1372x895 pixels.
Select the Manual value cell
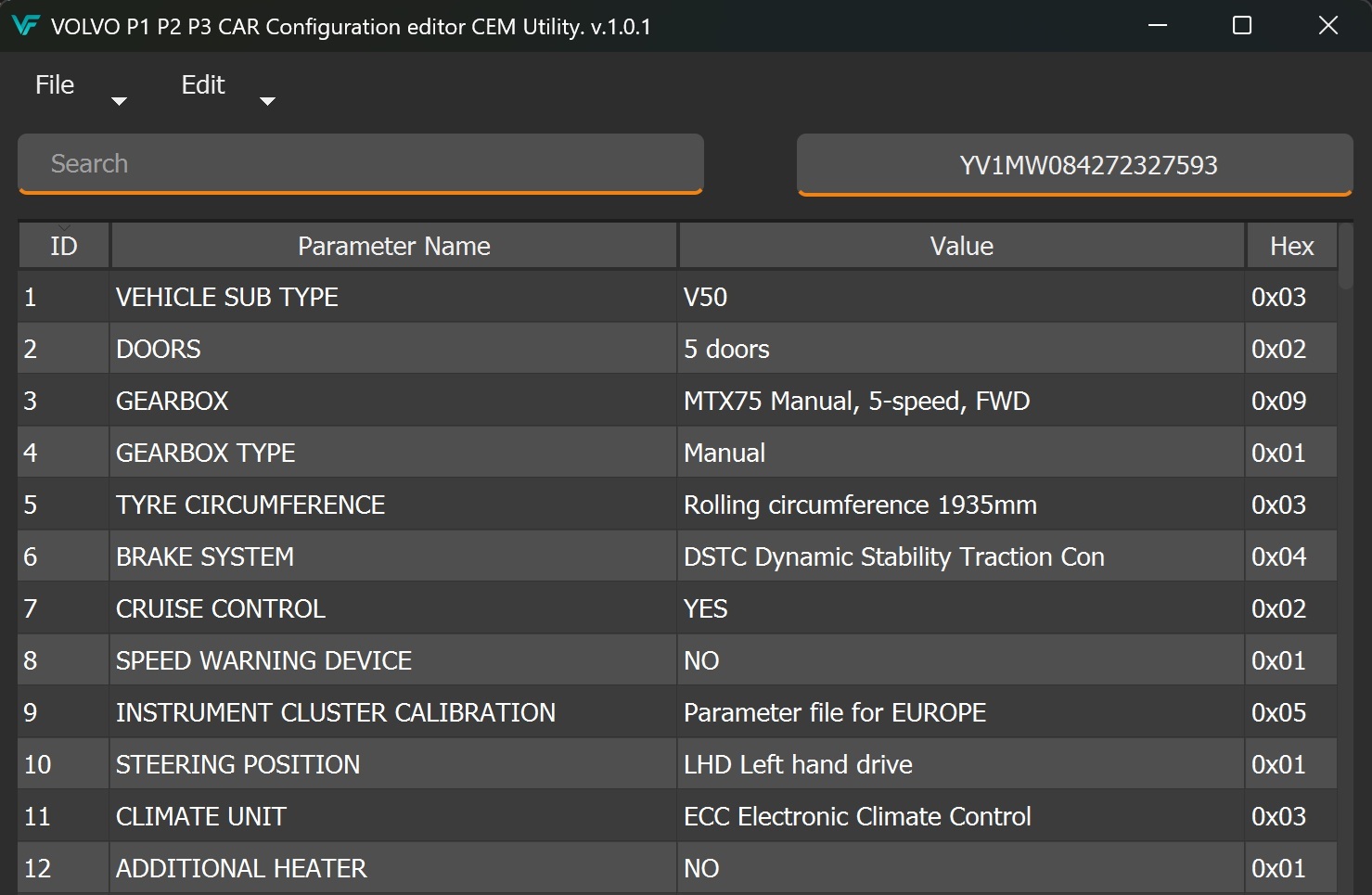[961, 453]
